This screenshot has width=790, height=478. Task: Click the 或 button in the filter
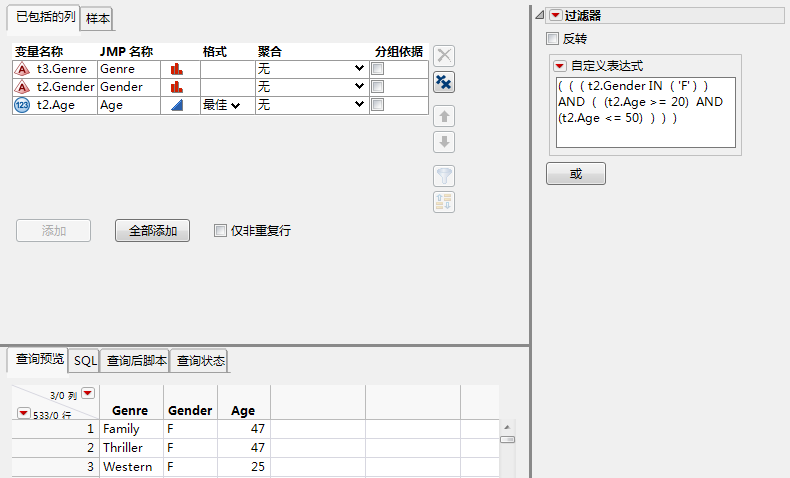coord(576,174)
